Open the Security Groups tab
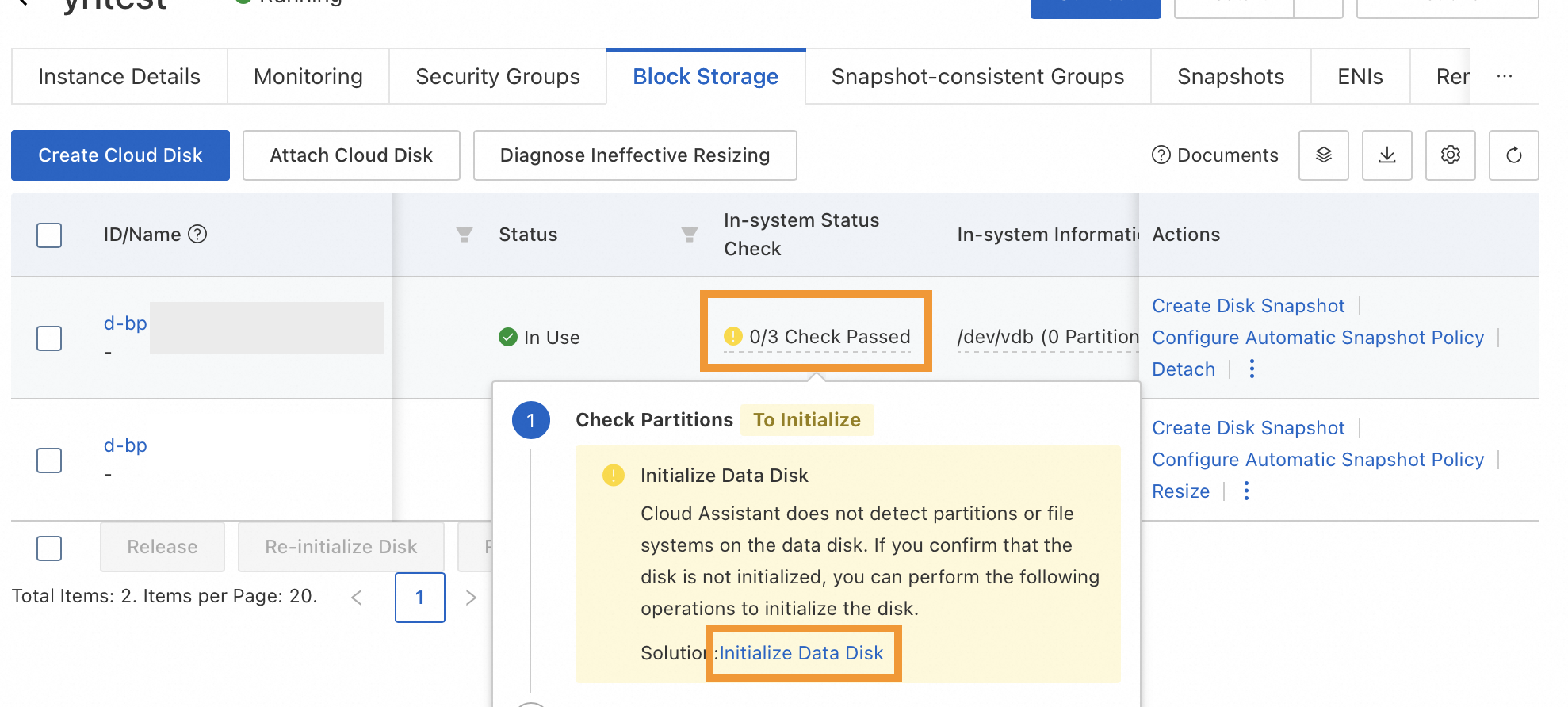1568x707 pixels. pos(498,76)
